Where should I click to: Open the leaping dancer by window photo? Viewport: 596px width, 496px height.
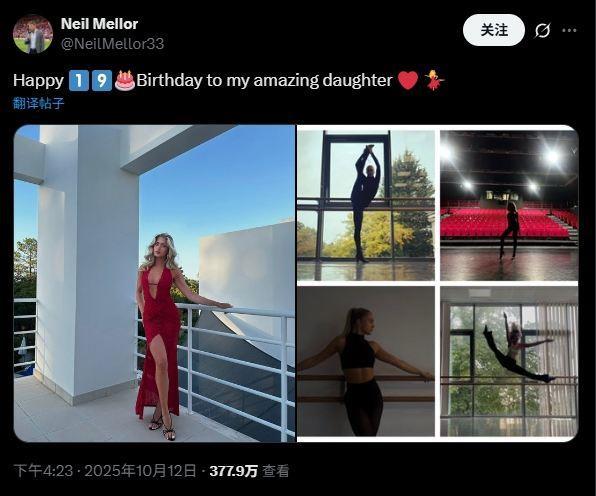click(x=509, y=361)
